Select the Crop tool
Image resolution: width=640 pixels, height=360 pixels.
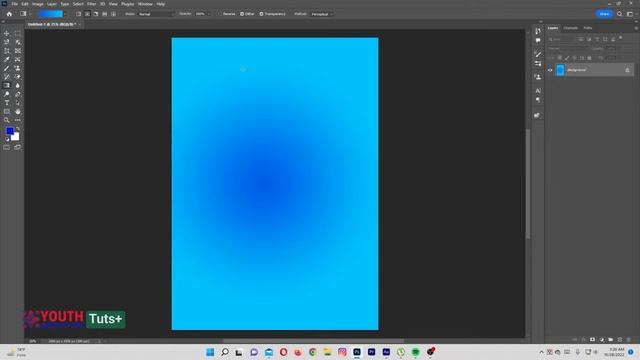[x=7, y=51]
